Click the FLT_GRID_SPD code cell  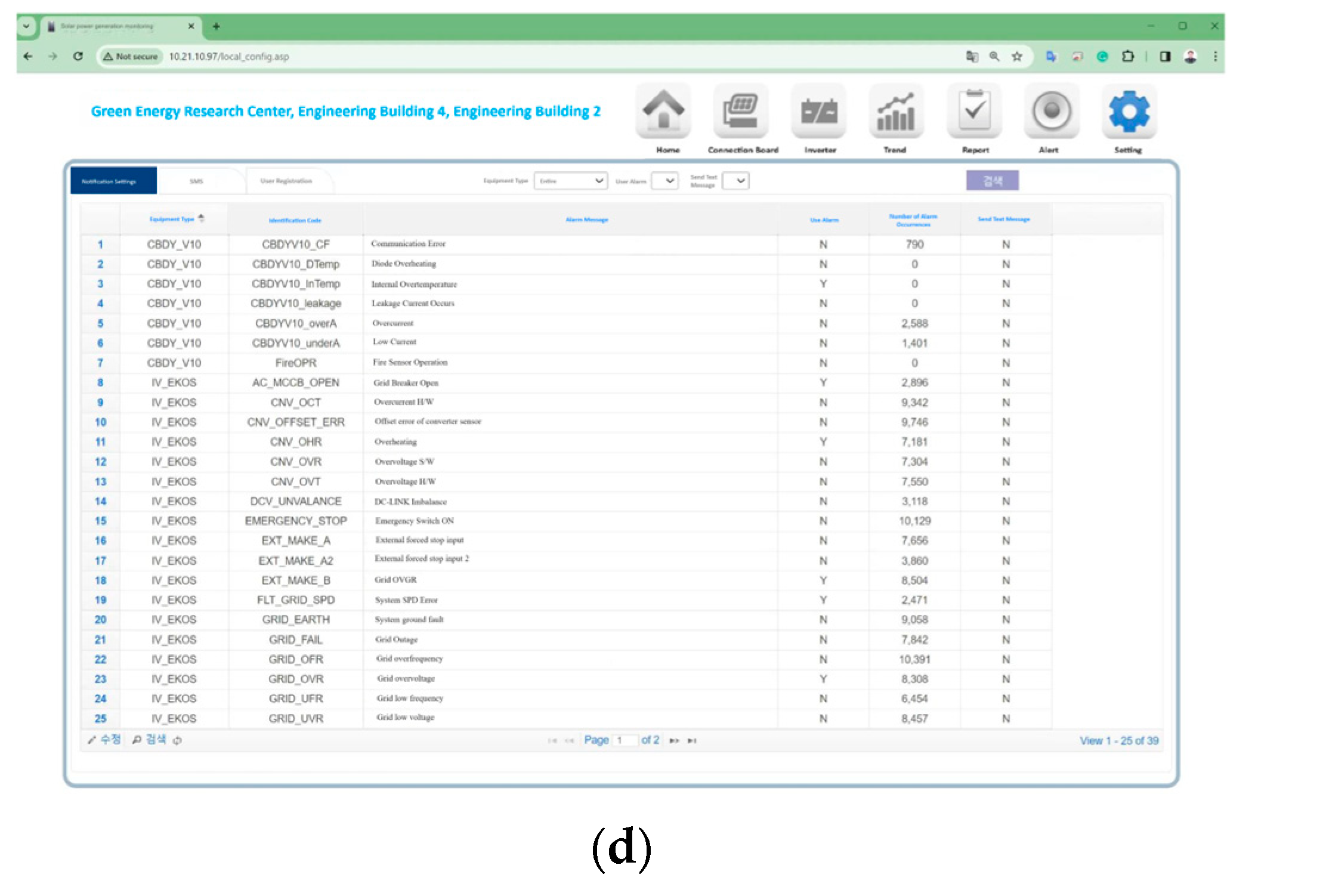pyautogui.click(x=296, y=600)
